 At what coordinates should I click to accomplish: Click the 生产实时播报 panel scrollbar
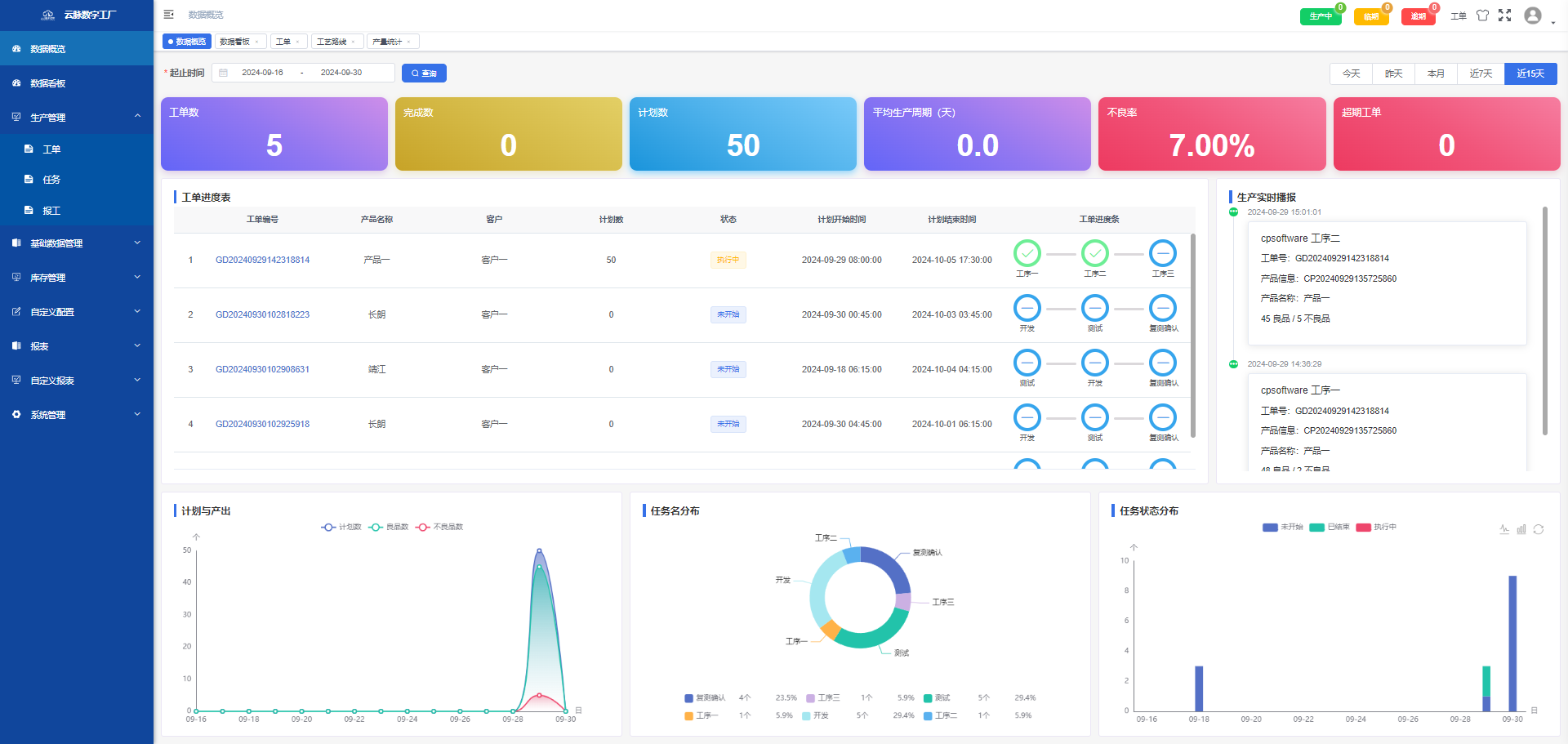tap(1545, 321)
